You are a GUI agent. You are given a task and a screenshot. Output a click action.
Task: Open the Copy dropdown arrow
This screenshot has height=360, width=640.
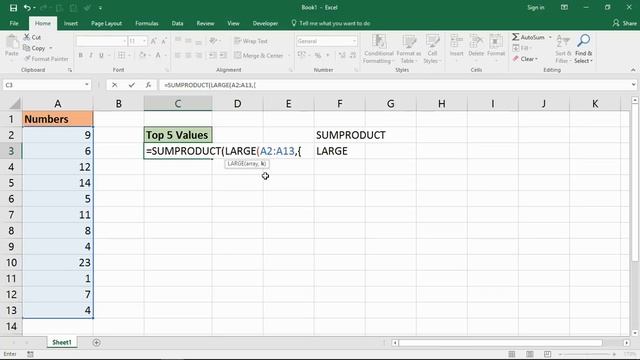pos(51,48)
